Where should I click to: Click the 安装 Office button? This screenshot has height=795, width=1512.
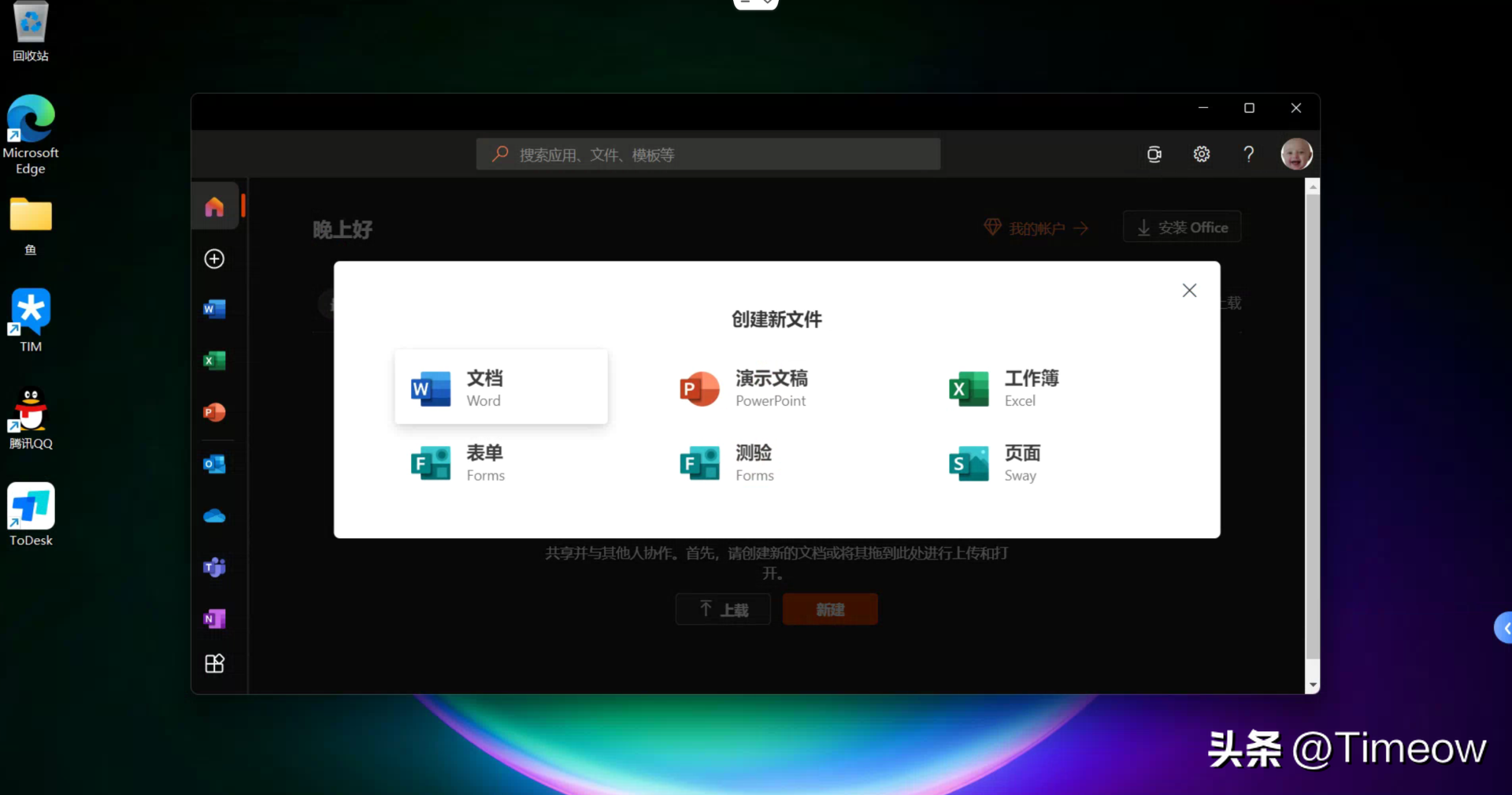pyautogui.click(x=1182, y=227)
